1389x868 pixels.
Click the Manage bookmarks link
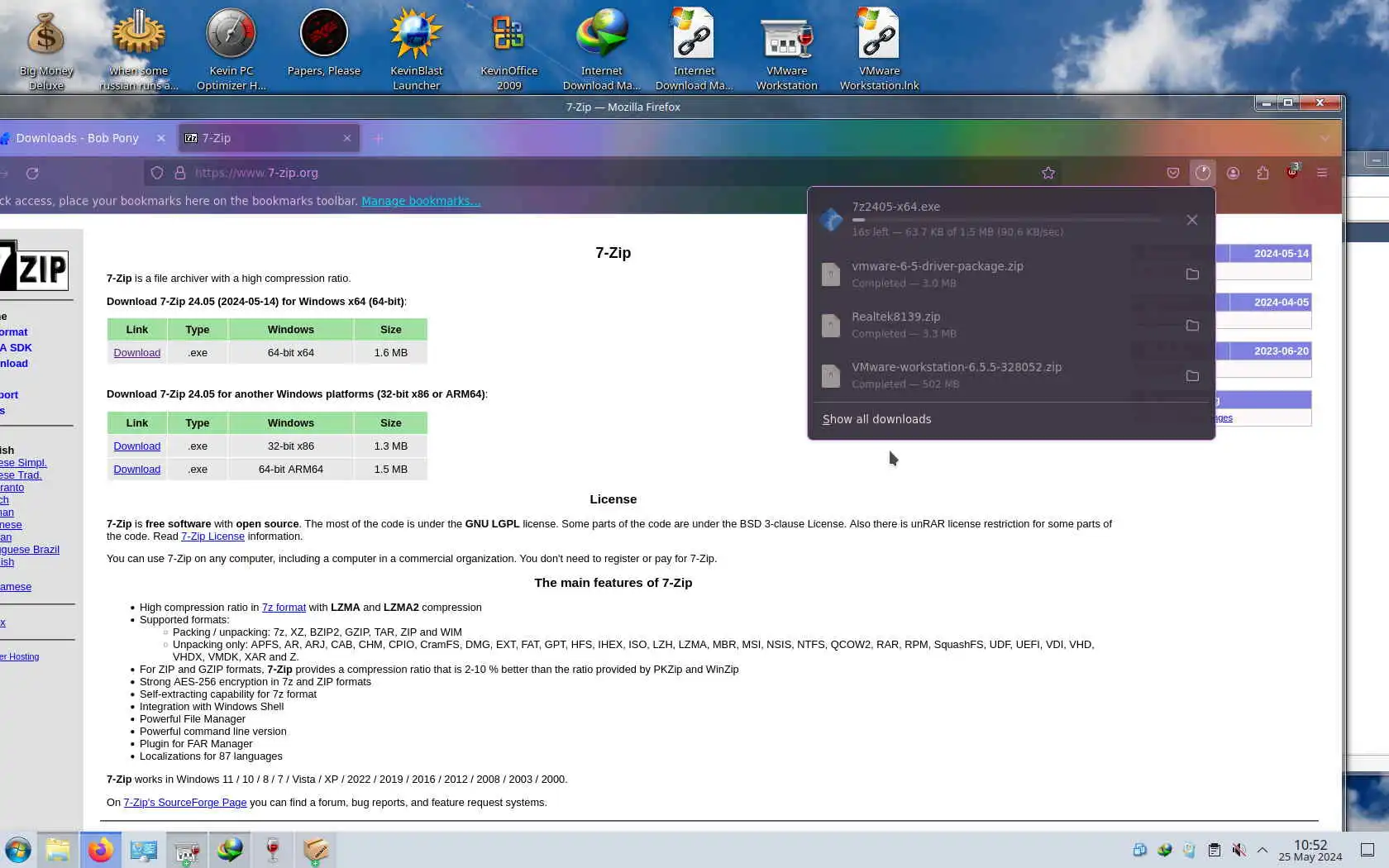click(x=421, y=201)
